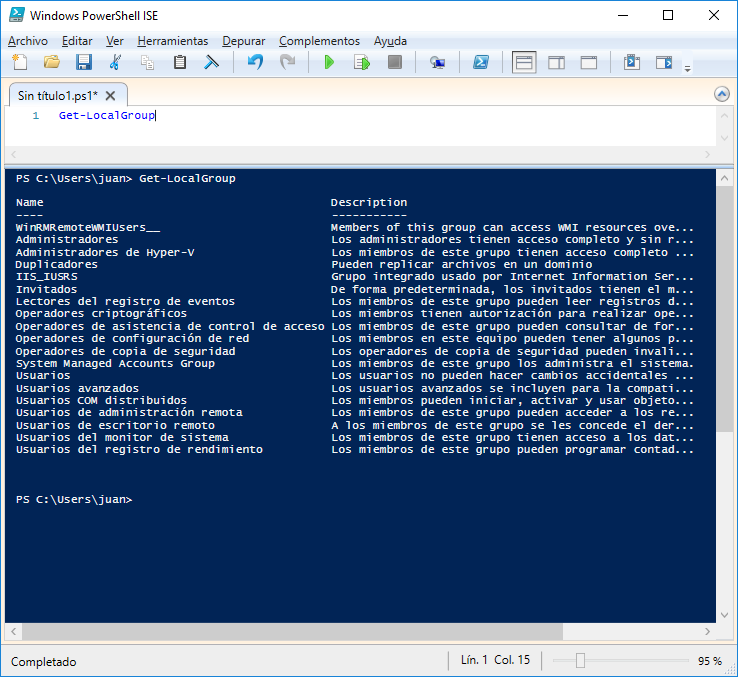Image resolution: width=738 pixels, height=677 pixels.
Task: Close the Sin título1.ps1 tab
Action: (111, 95)
